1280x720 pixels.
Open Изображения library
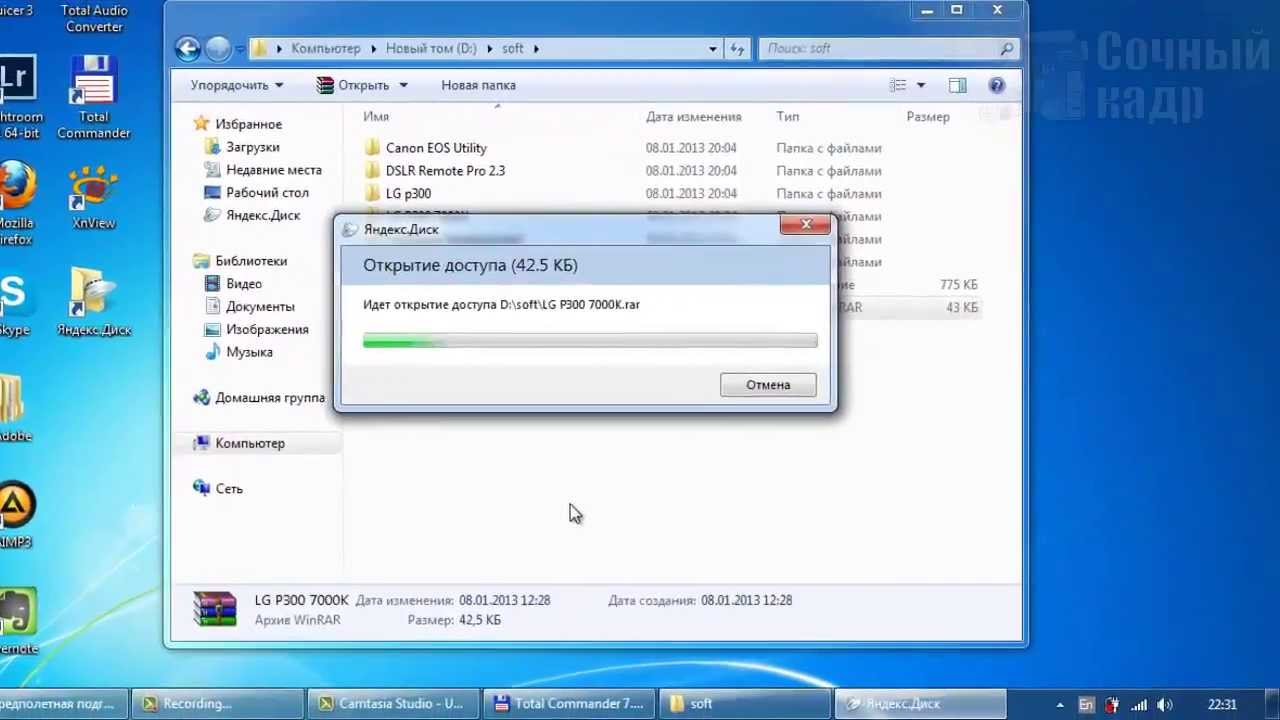coord(267,329)
